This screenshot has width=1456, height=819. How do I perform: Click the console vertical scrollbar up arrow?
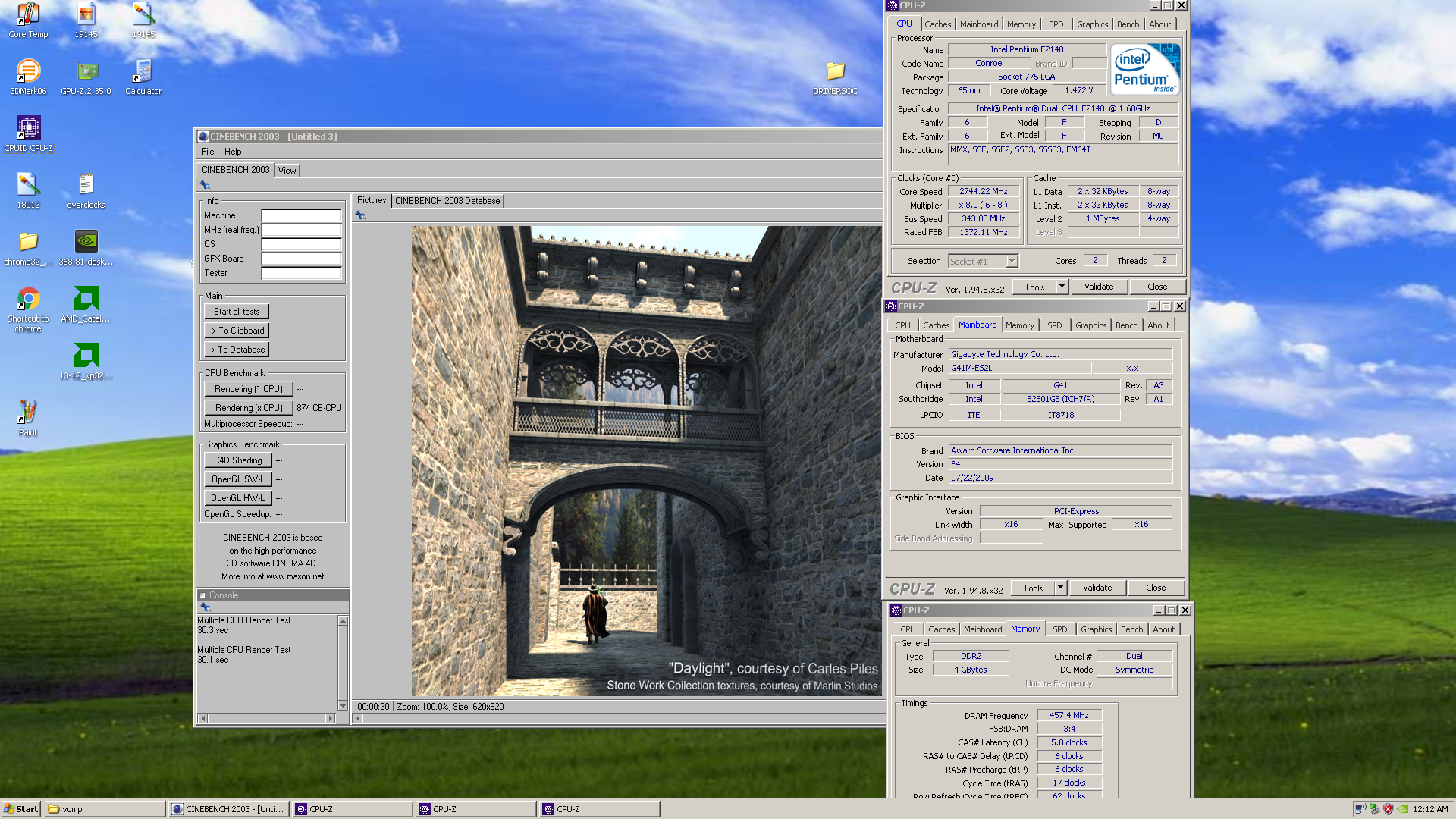tap(343, 621)
